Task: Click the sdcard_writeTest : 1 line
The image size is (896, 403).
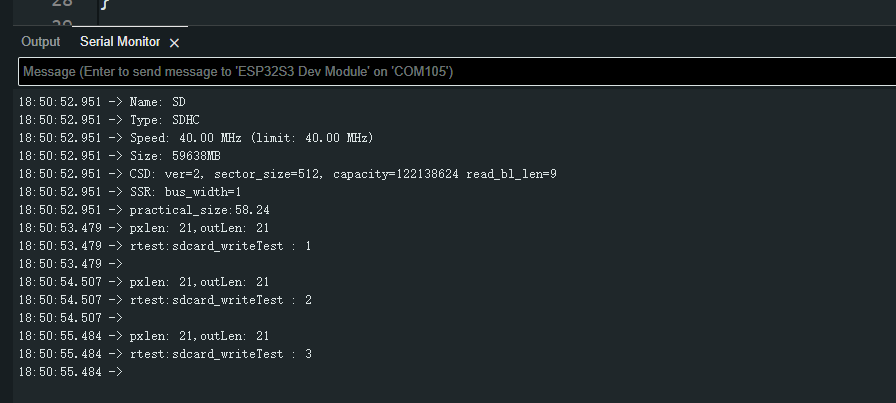Action: [165, 246]
